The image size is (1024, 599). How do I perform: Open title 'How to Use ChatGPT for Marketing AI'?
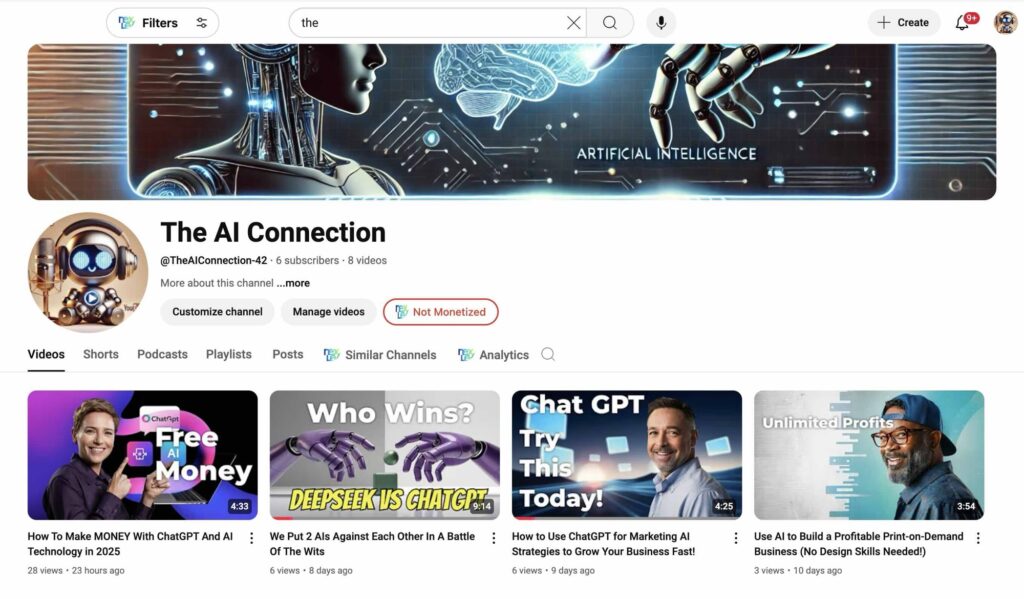[x=603, y=543]
